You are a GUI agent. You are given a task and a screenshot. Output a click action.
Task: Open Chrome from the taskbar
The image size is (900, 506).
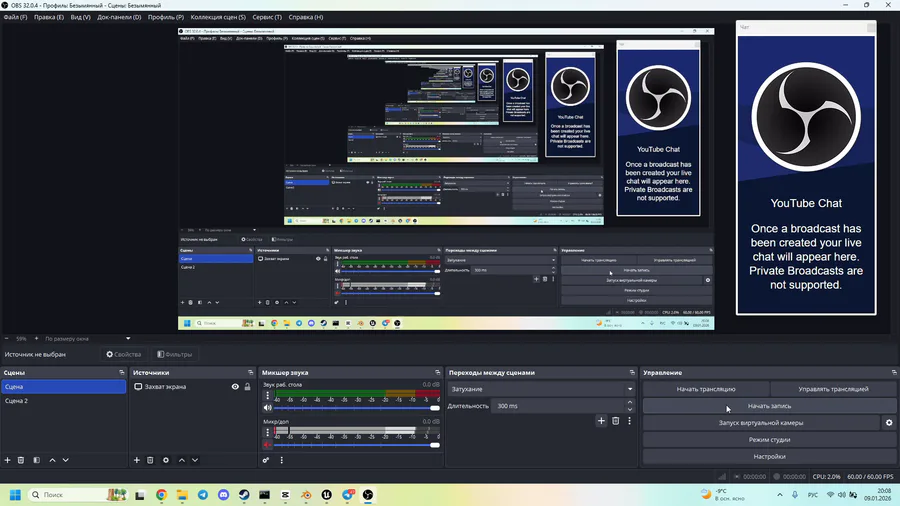(161, 495)
